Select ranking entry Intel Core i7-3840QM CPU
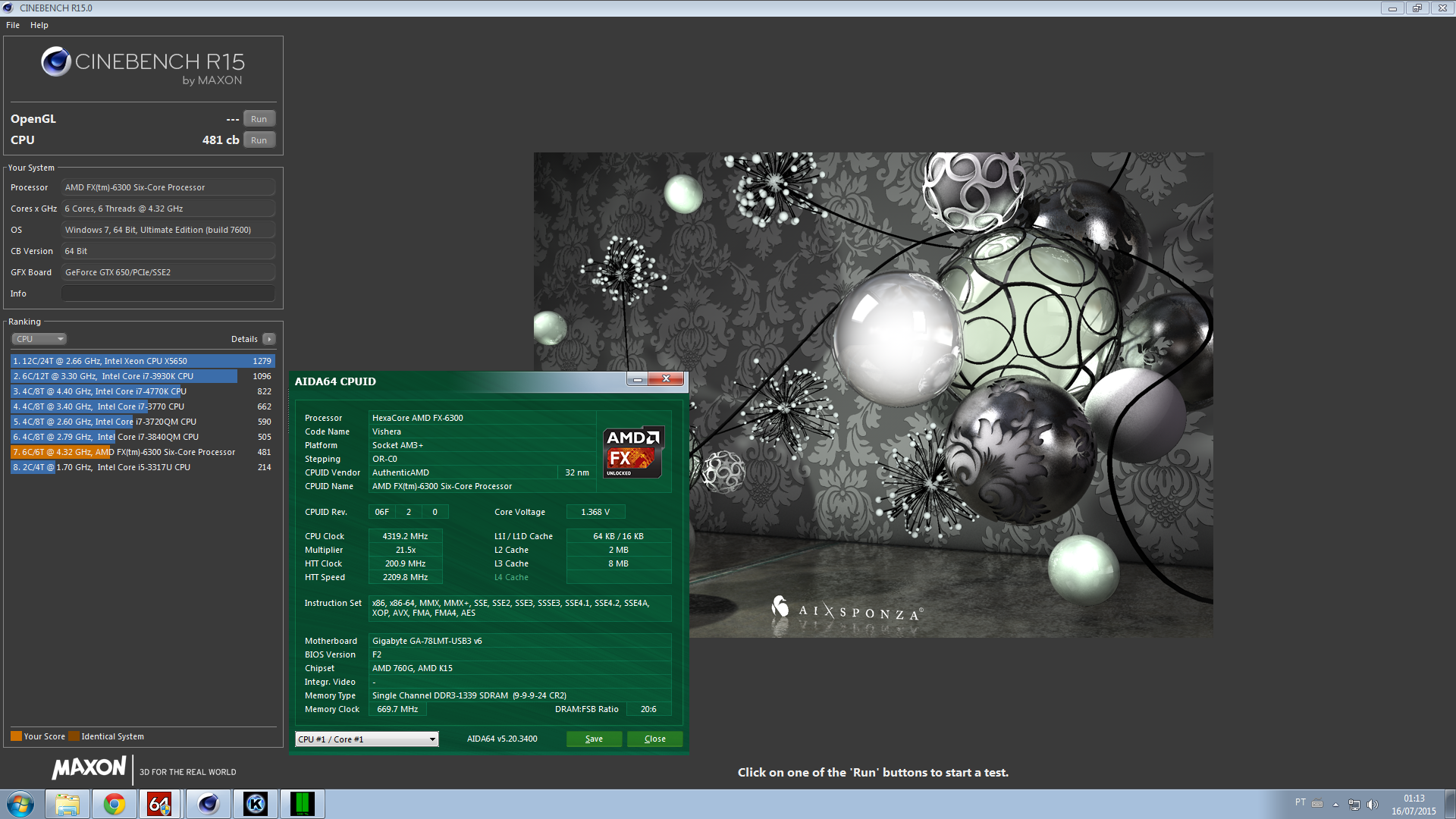This screenshot has width=1456, height=819. (x=143, y=437)
